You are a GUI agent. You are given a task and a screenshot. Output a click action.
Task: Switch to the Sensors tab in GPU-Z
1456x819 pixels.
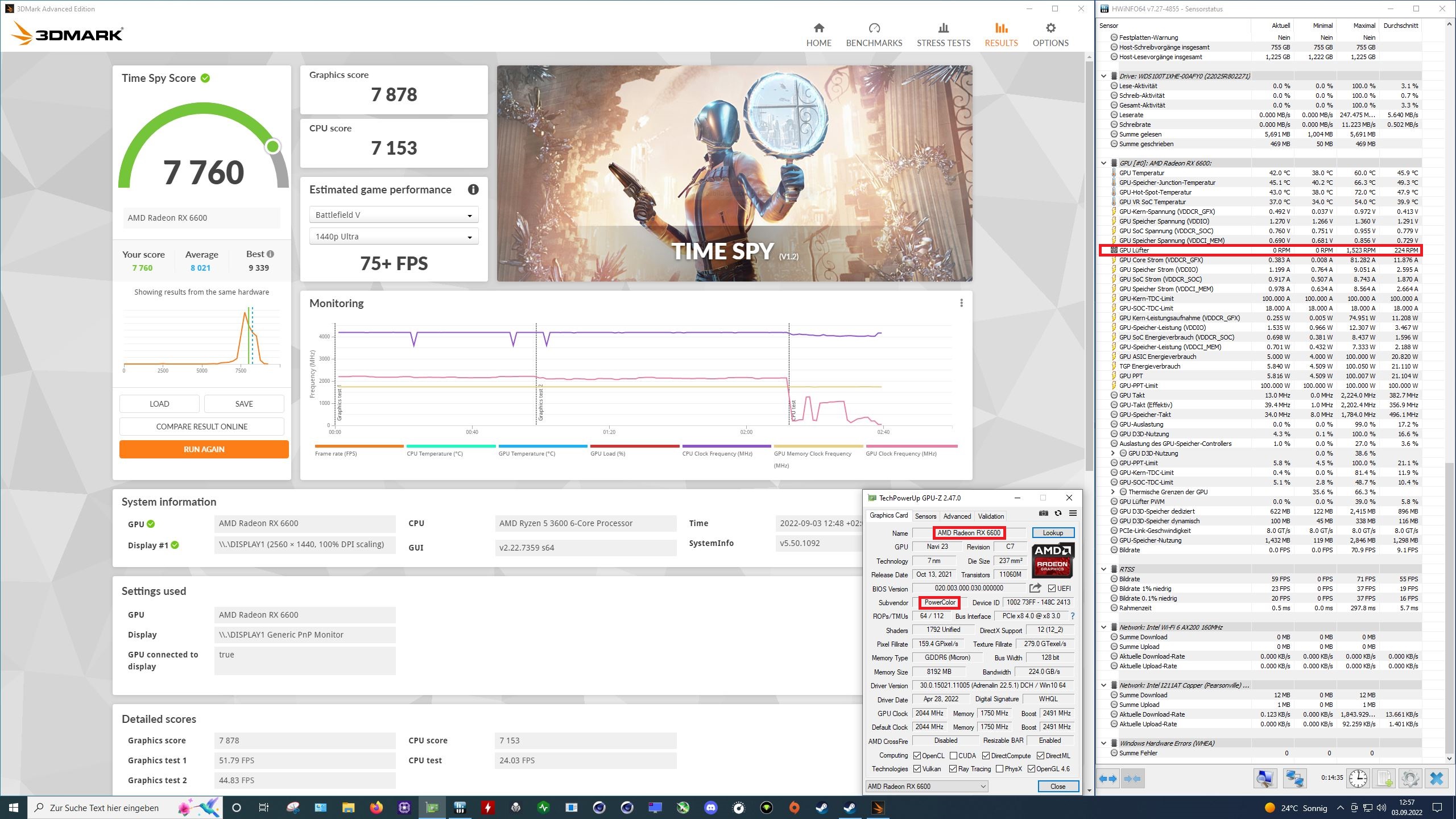pyautogui.click(x=925, y=516)
